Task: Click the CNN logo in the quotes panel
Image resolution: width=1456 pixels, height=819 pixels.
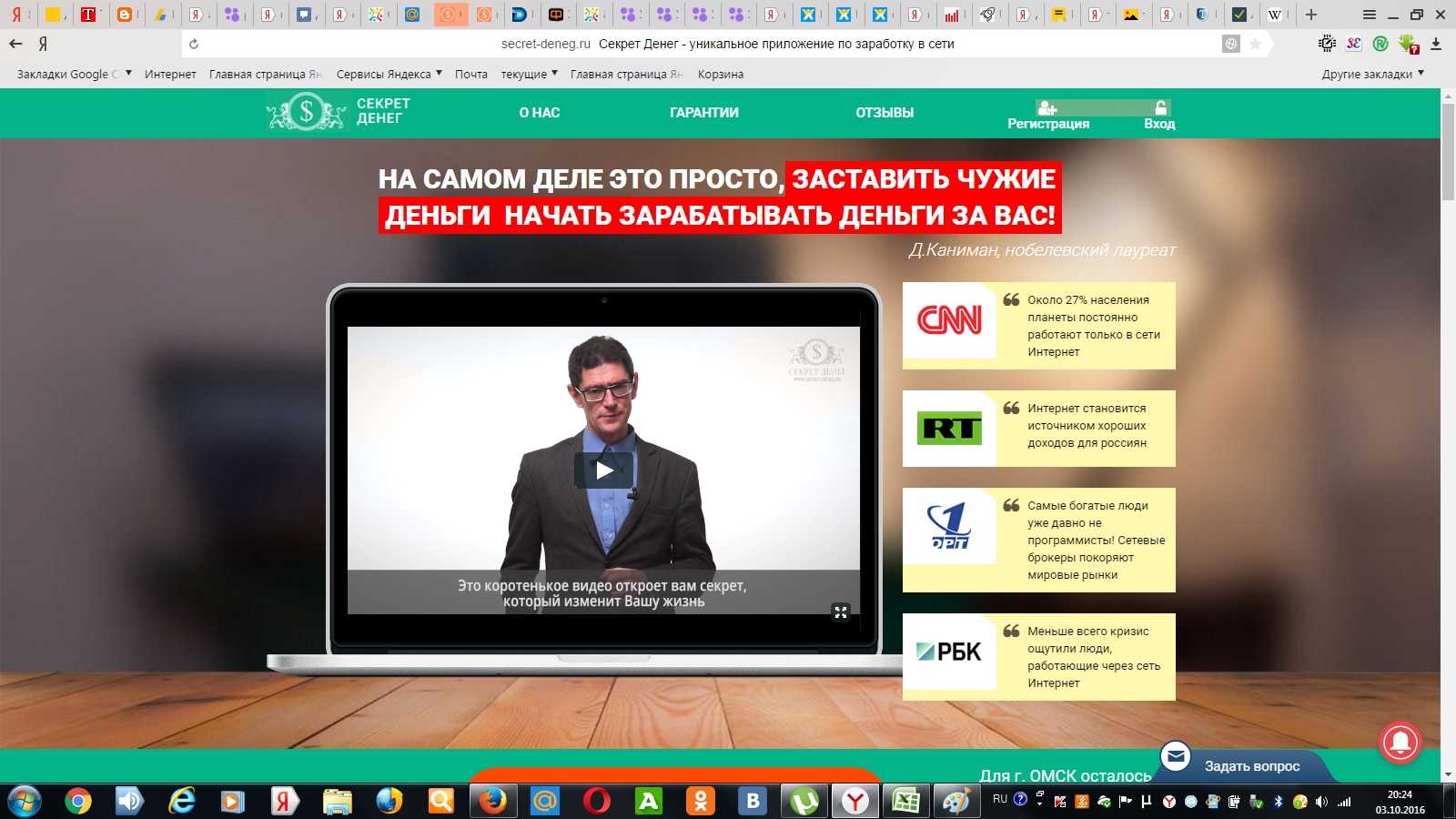Action: pos(950,320)
